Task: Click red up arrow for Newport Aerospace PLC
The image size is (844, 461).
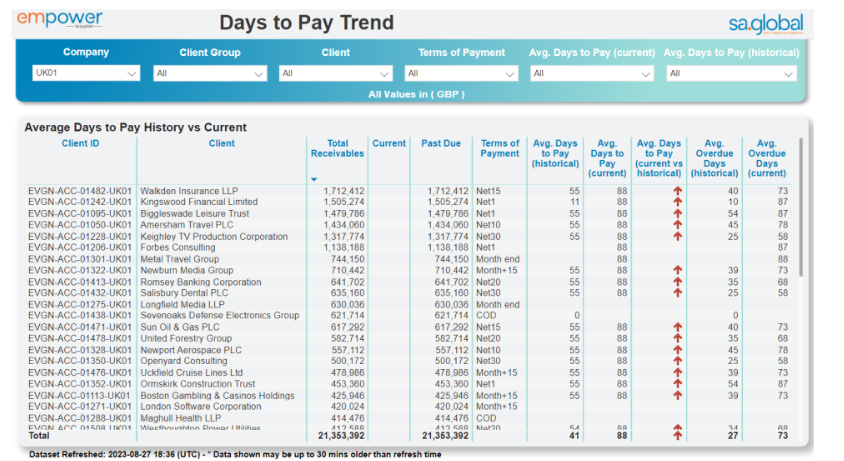Action: (678, 350)
